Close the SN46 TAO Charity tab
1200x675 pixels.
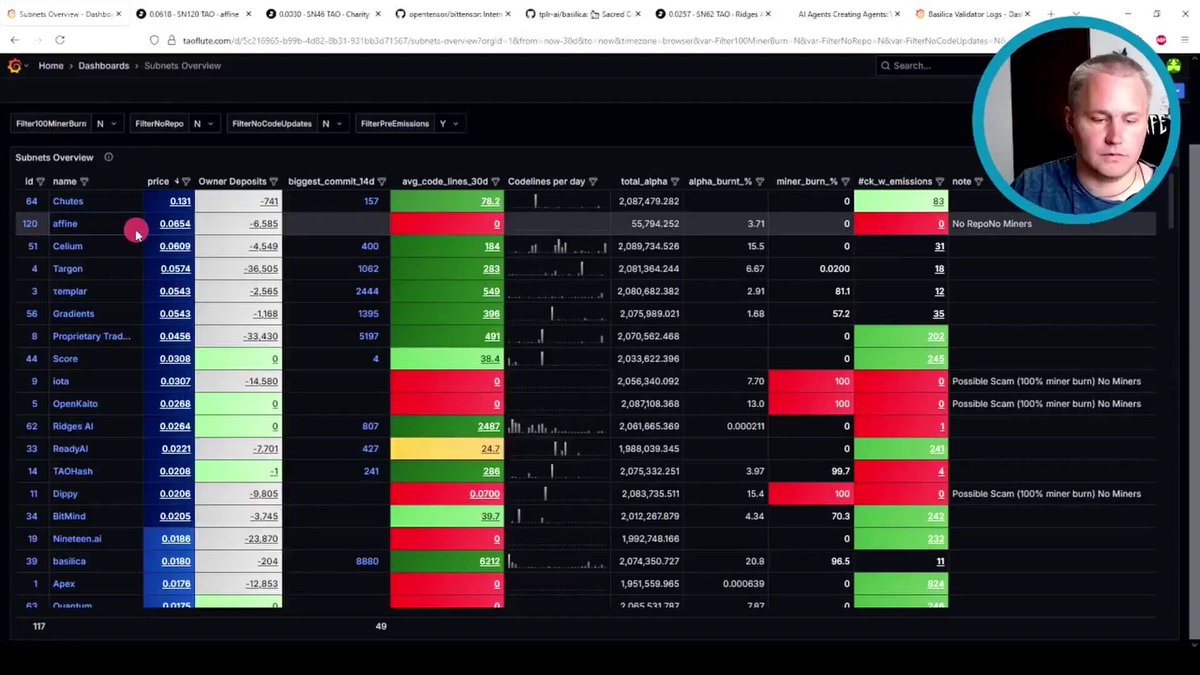[x=380, y=15]
